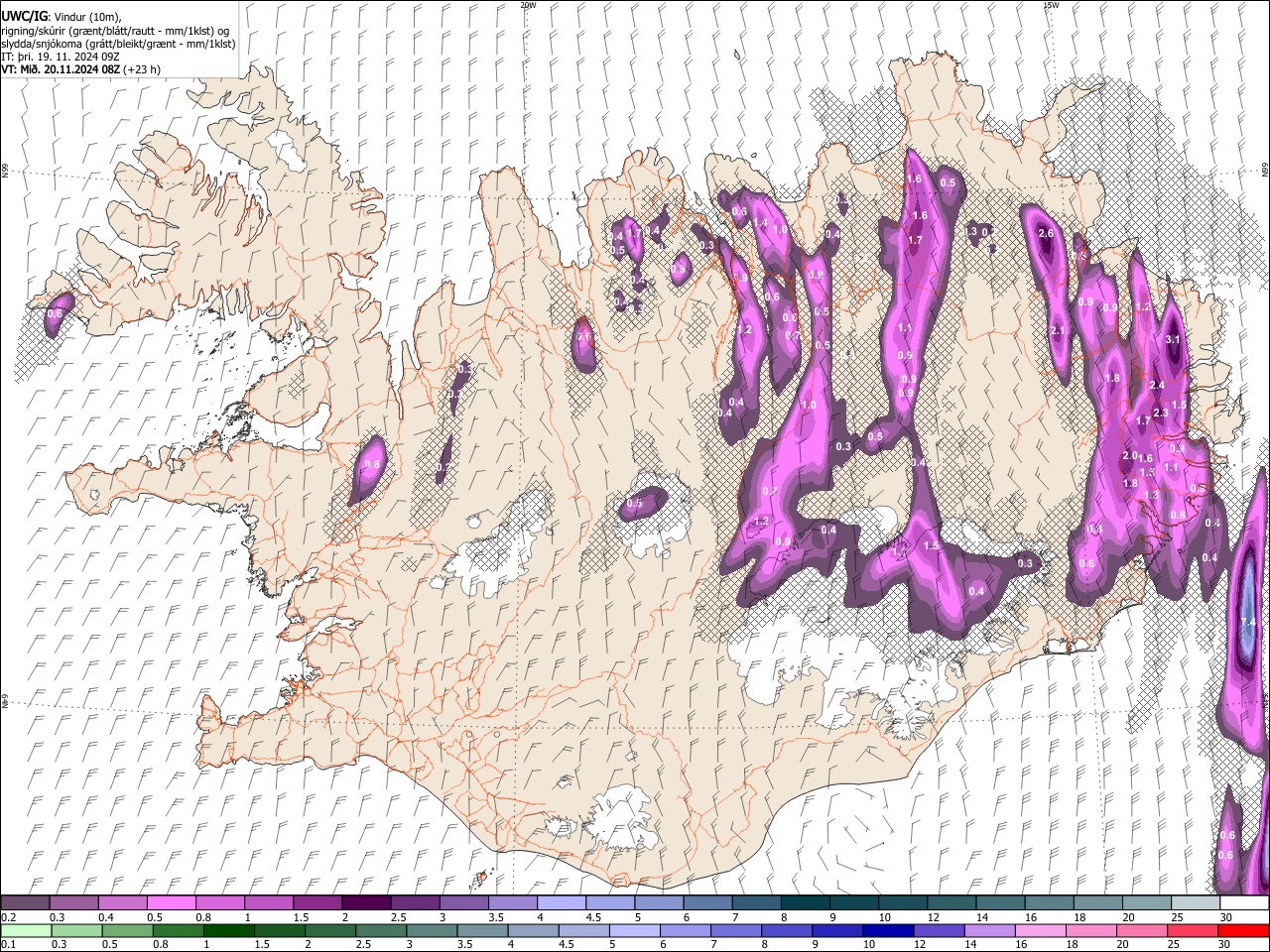The image size is (1270, 952).
Task: Click the 'rigning/skúrir' legend description line
Action: [115, 31]
